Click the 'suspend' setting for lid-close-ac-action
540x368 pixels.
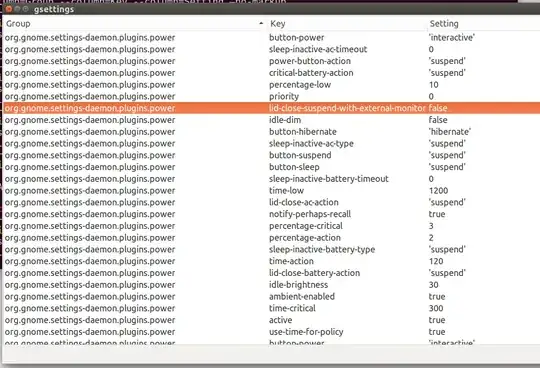click(x=447, y=202)
